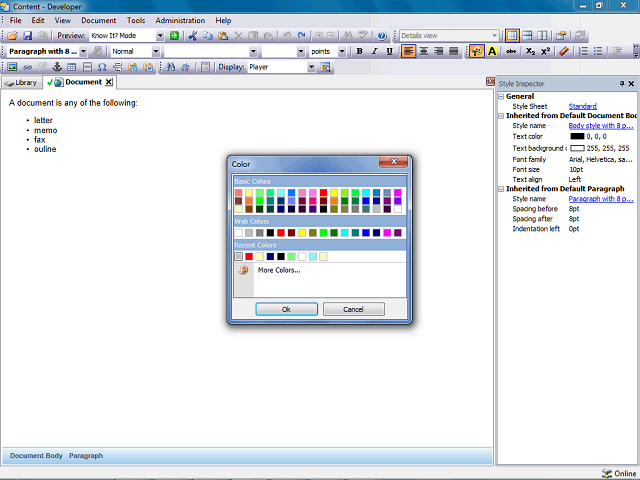Close the Document tab with its X
Image resolution: width=640 pixels, height=480 pixels.
[x=109, y=82]
